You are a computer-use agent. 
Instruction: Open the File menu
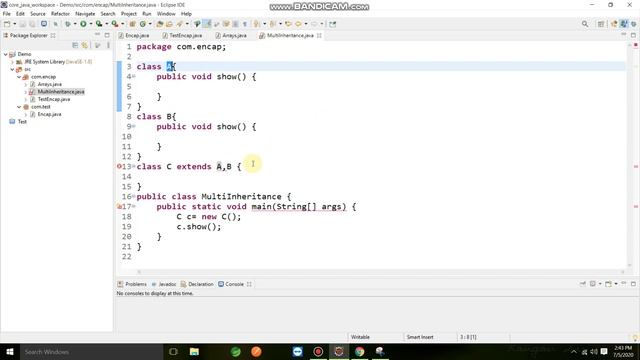tap(7, 14)
